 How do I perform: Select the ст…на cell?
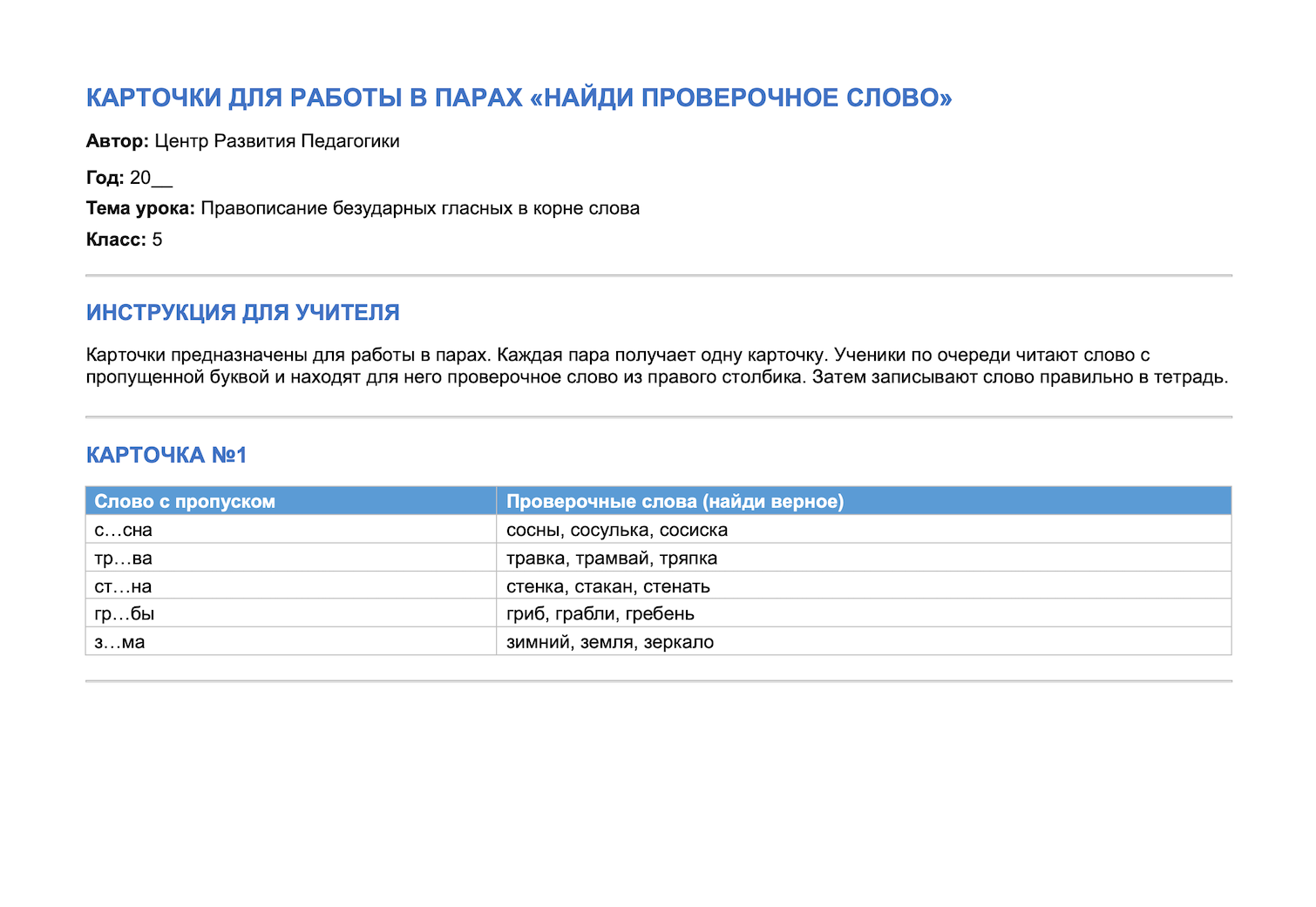[x=291, y=585]
